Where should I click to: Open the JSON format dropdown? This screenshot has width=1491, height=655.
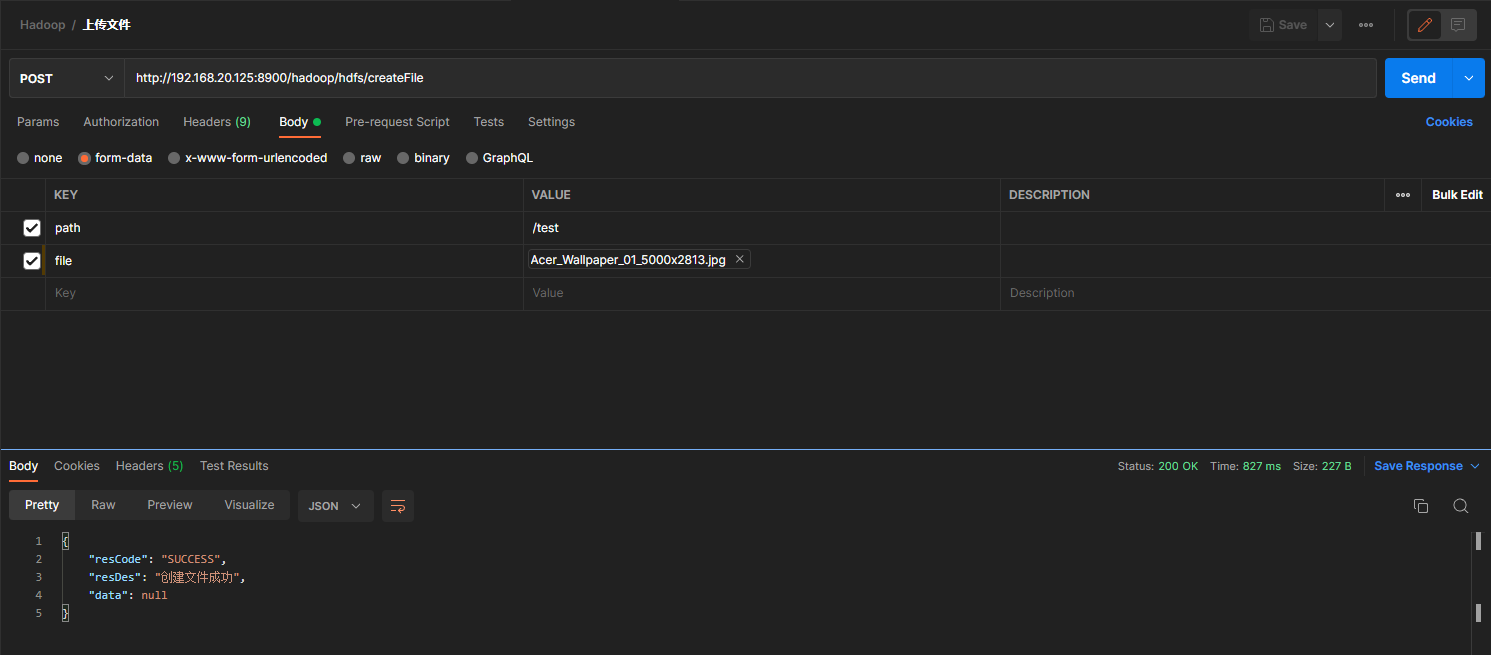pyautogui.click(x=336, y=506)
